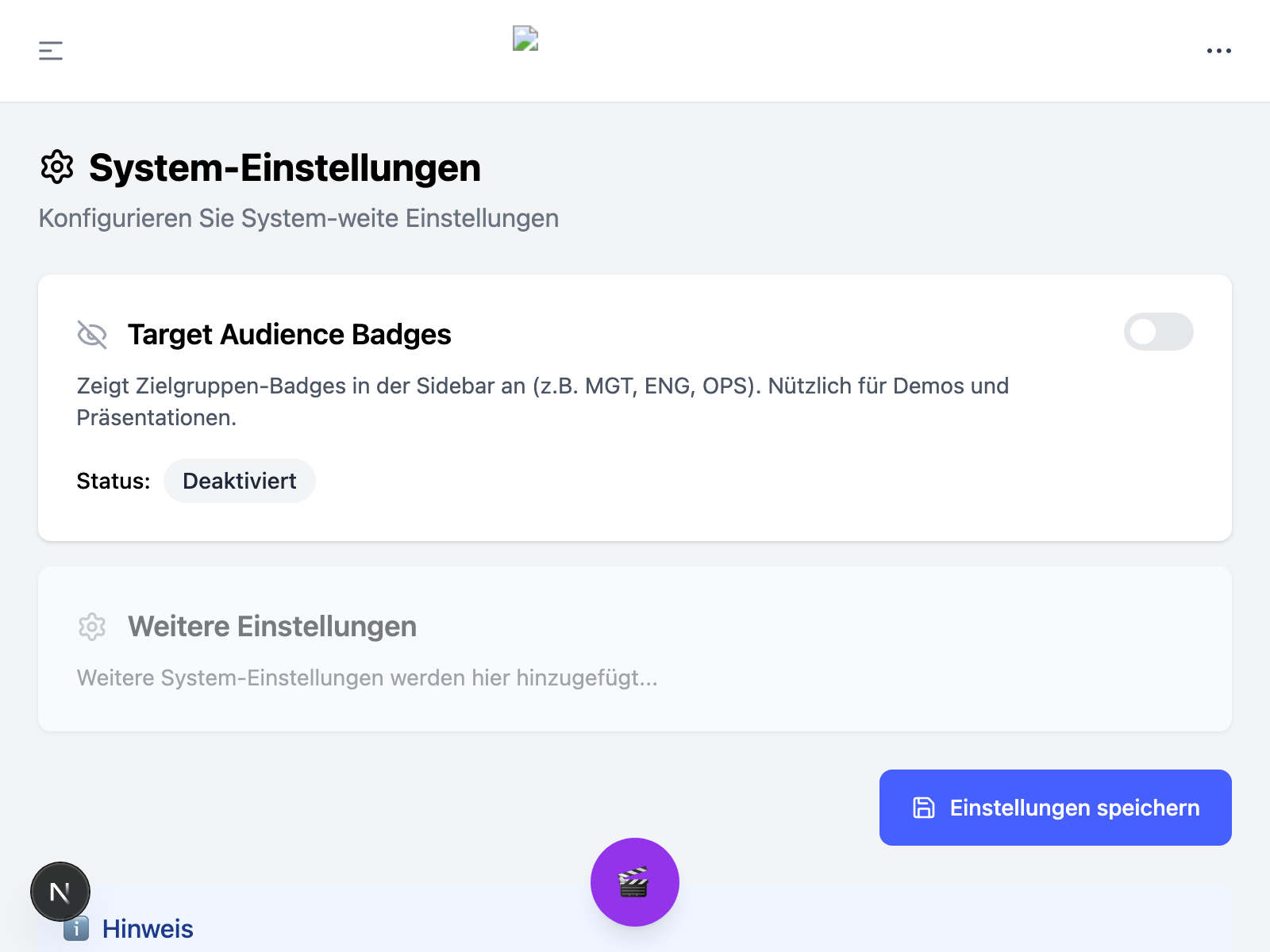Click the Weitere Einstellungen heading
This screenshot has width=1270, height=952.
point(271,627)
